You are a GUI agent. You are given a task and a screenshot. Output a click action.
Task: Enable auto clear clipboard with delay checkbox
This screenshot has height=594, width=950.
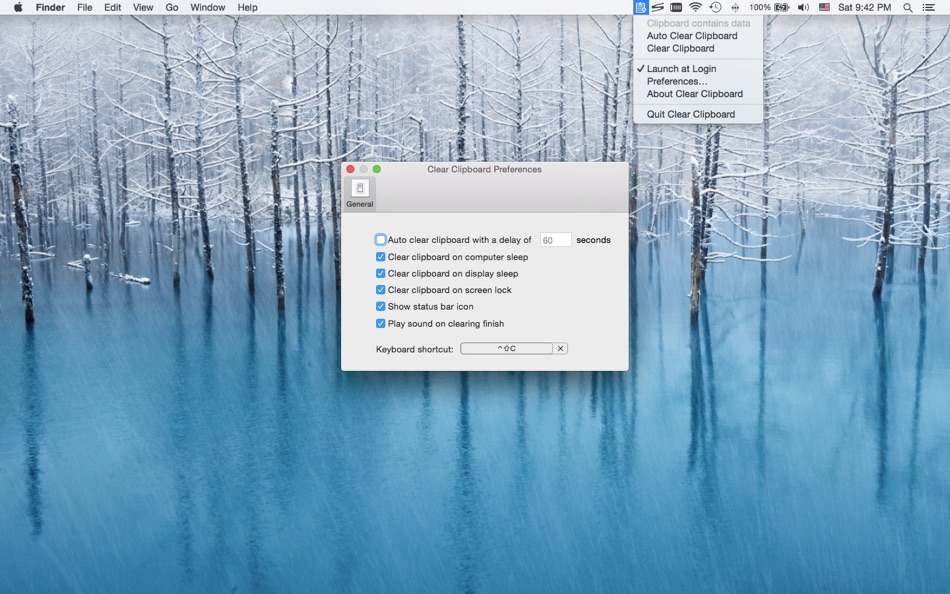380,240
